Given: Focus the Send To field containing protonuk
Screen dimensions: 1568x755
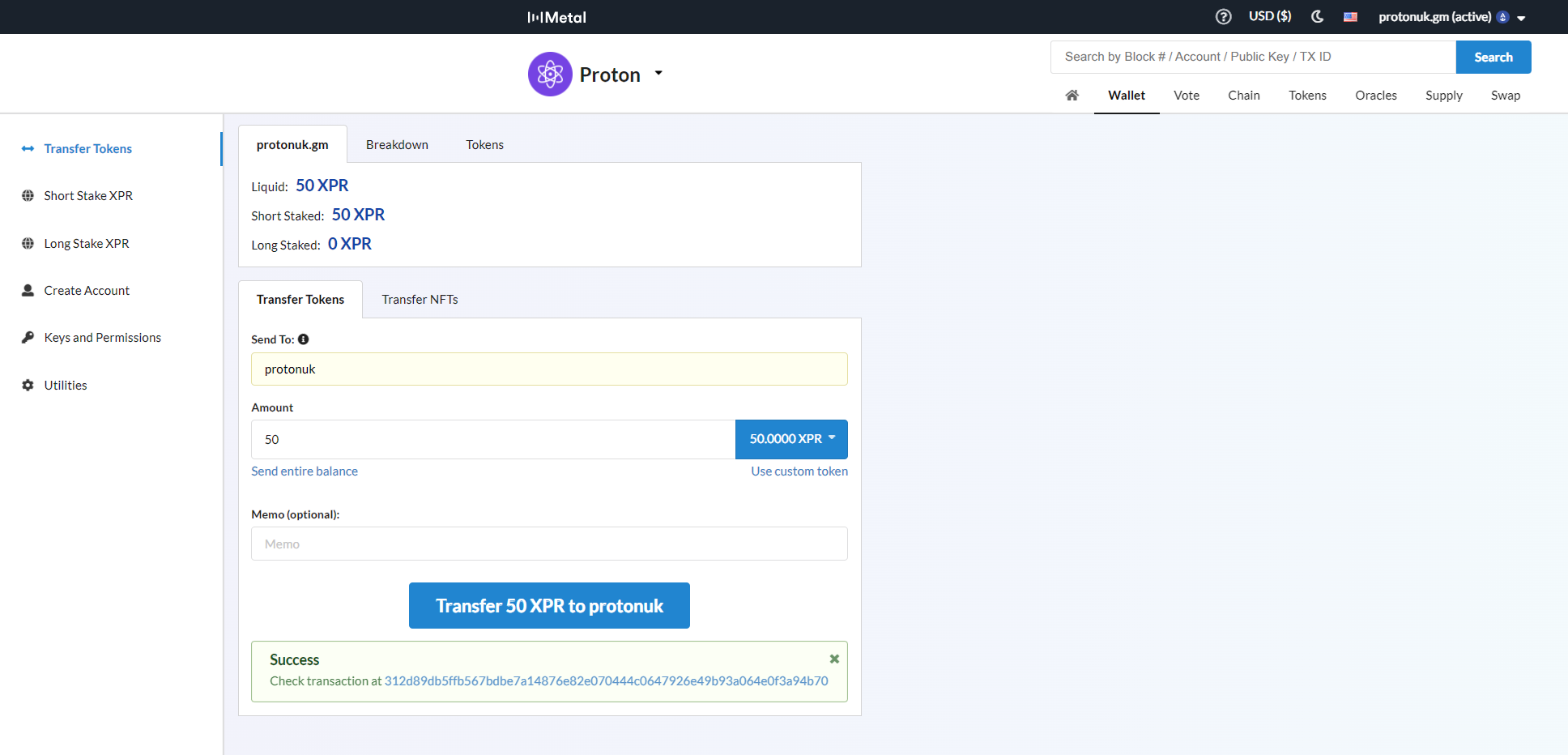Looking at the screenshot, I should (549, 369).
